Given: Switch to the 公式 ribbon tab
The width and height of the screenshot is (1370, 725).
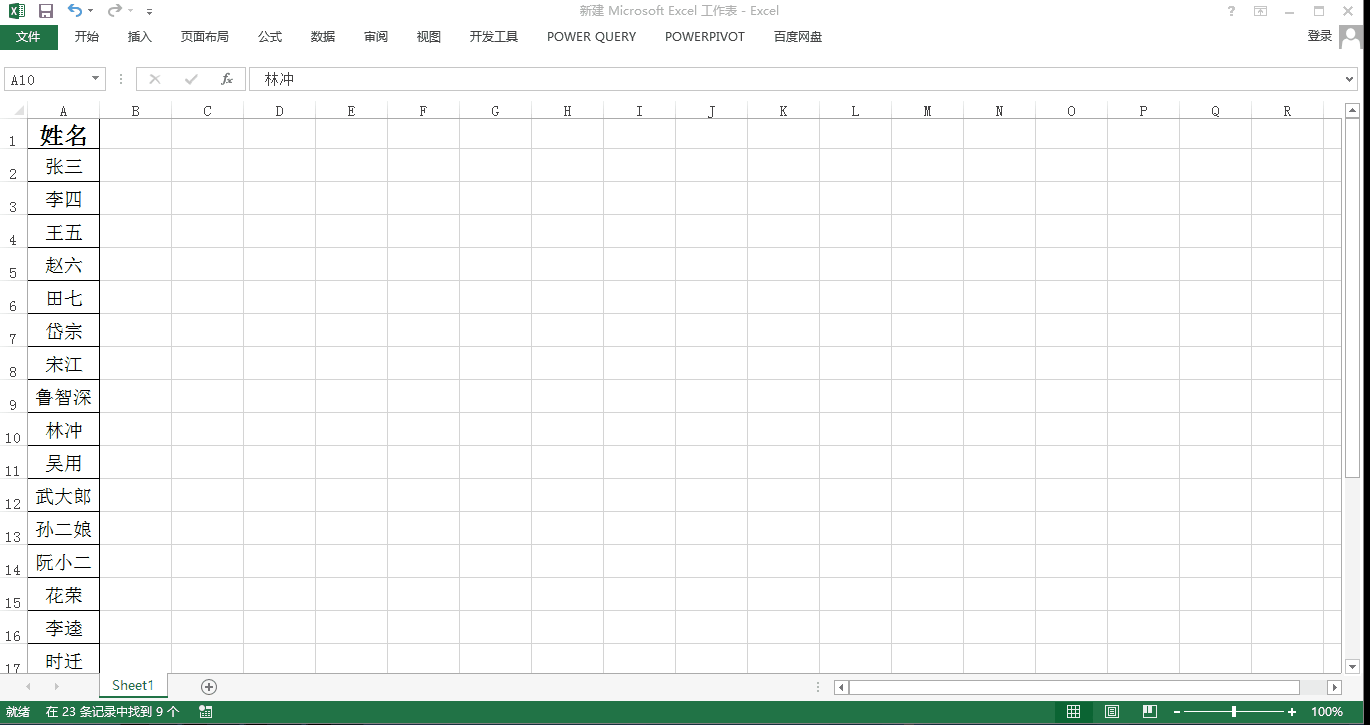Looking at the screenshot, I should point(270,37).
